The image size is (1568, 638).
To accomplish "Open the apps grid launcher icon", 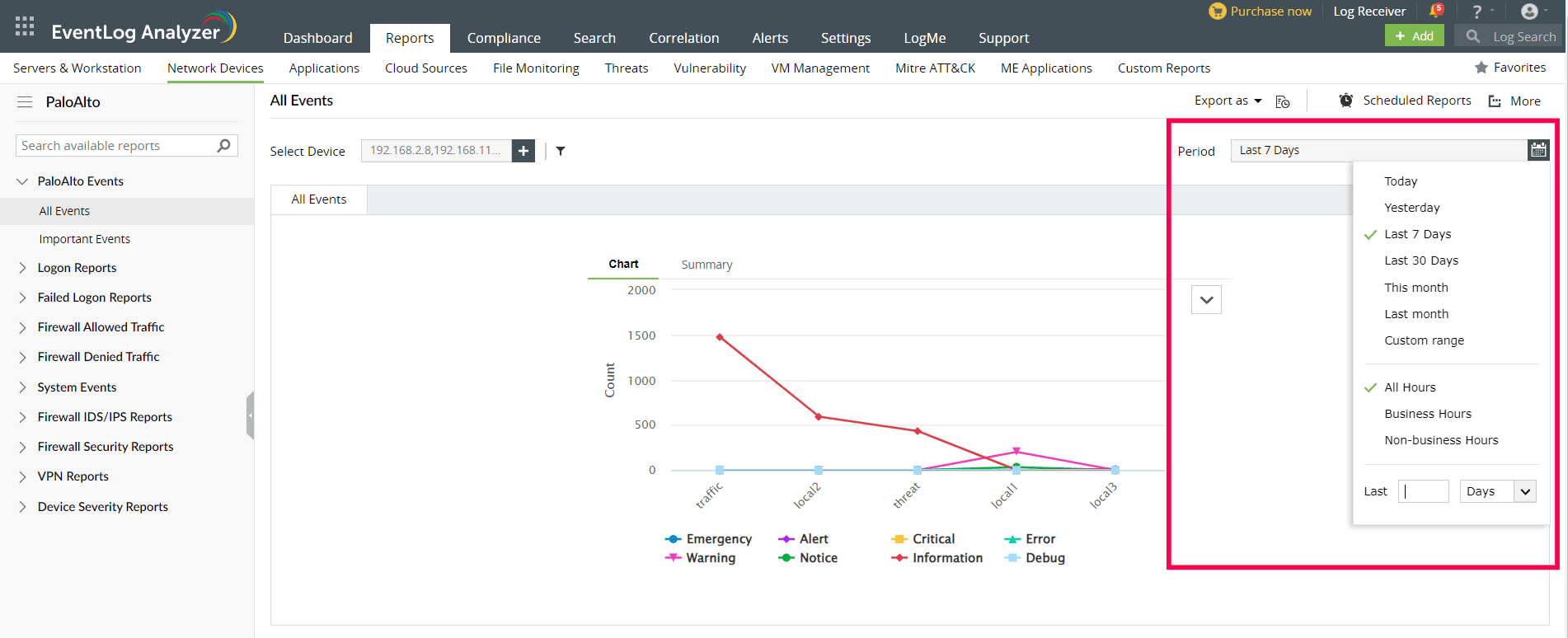I will click(25, 26).
